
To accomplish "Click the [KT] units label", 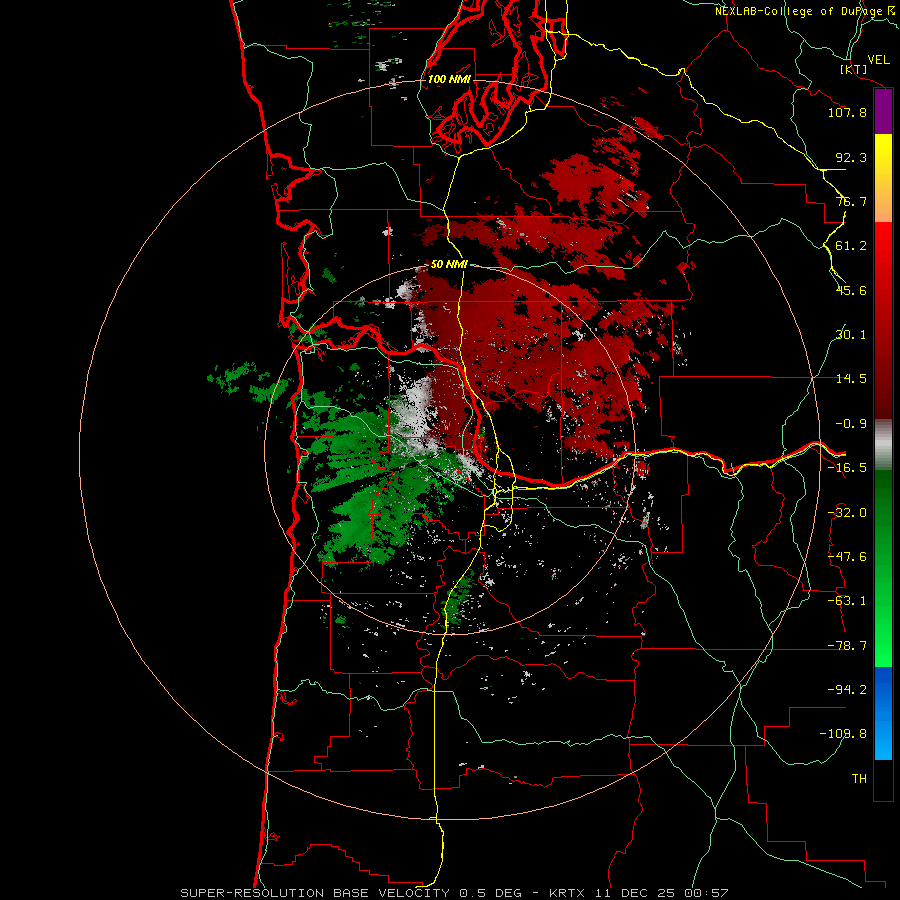I will pos(854,69).
